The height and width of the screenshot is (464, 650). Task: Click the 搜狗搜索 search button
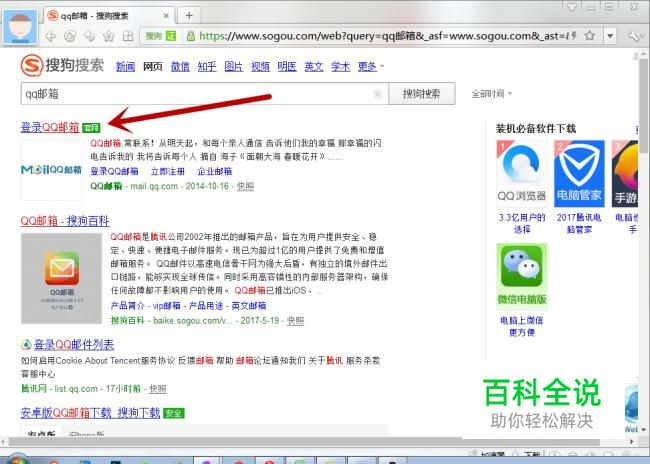click(422, 94)
